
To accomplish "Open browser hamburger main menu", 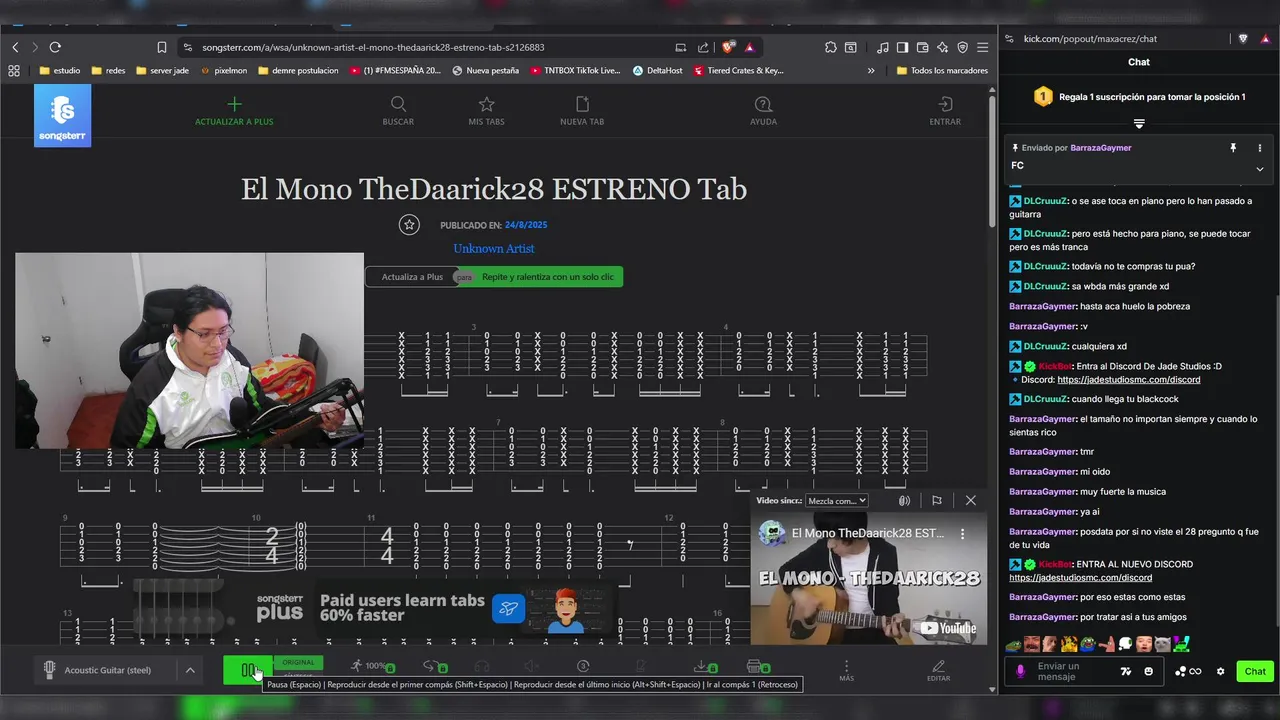I will 983,47.
